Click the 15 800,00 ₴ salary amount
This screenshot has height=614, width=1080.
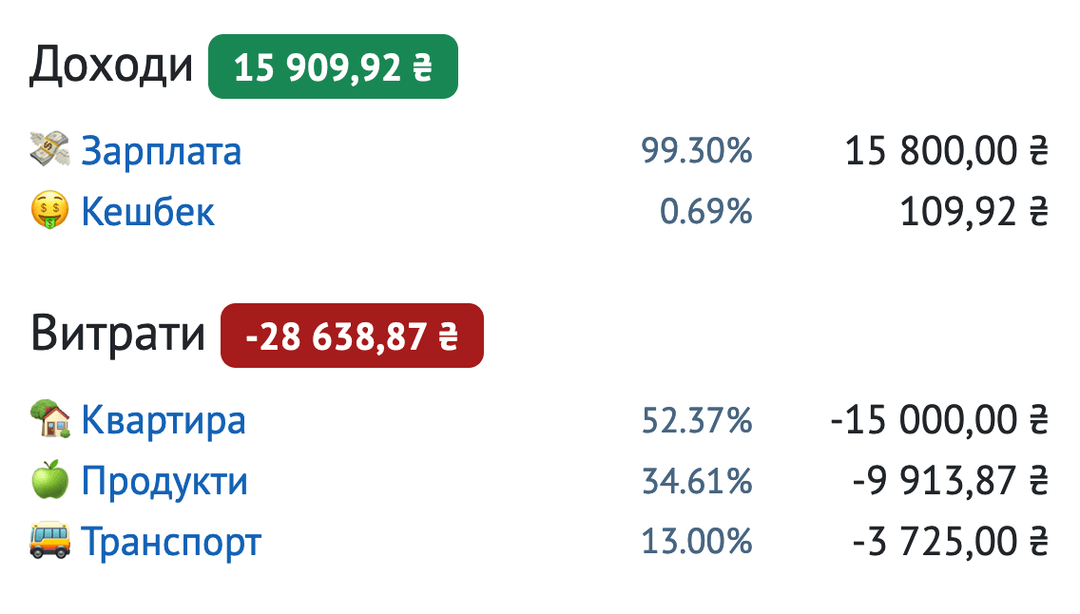[x=946, y=152]
